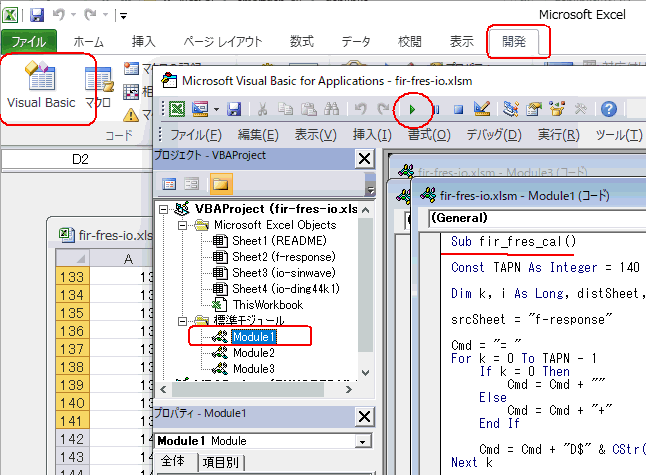Click Excel quick access Undo icon
This screenshot has width=646, height=475.
click(x=59, y=15)
